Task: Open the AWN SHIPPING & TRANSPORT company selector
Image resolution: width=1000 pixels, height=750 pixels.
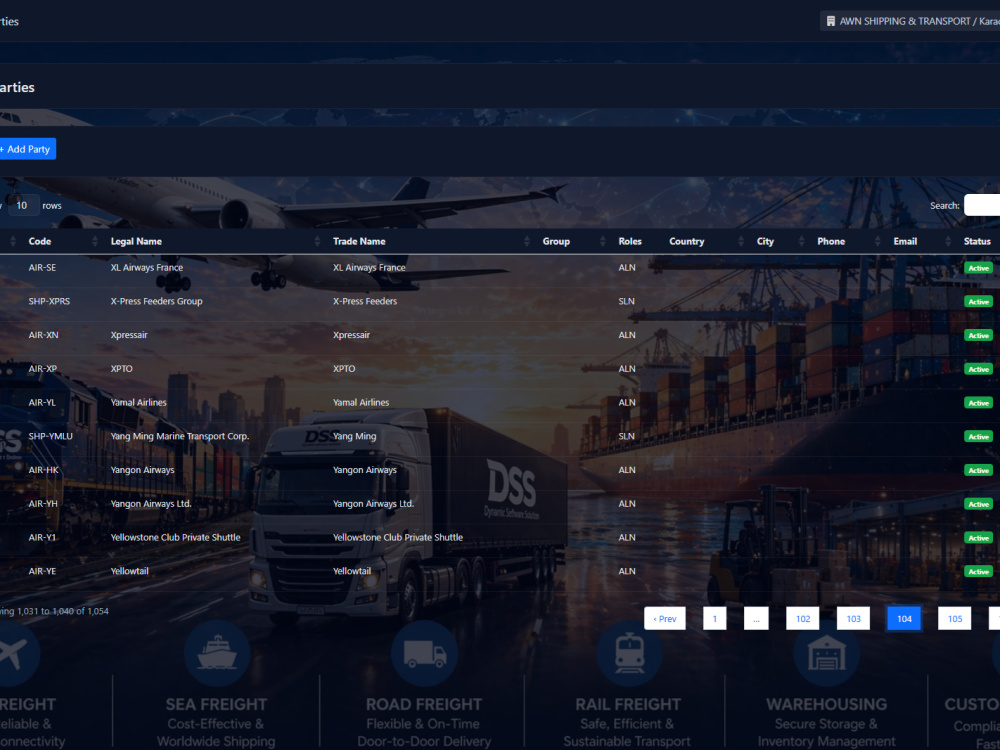Action: coord(910,21)
